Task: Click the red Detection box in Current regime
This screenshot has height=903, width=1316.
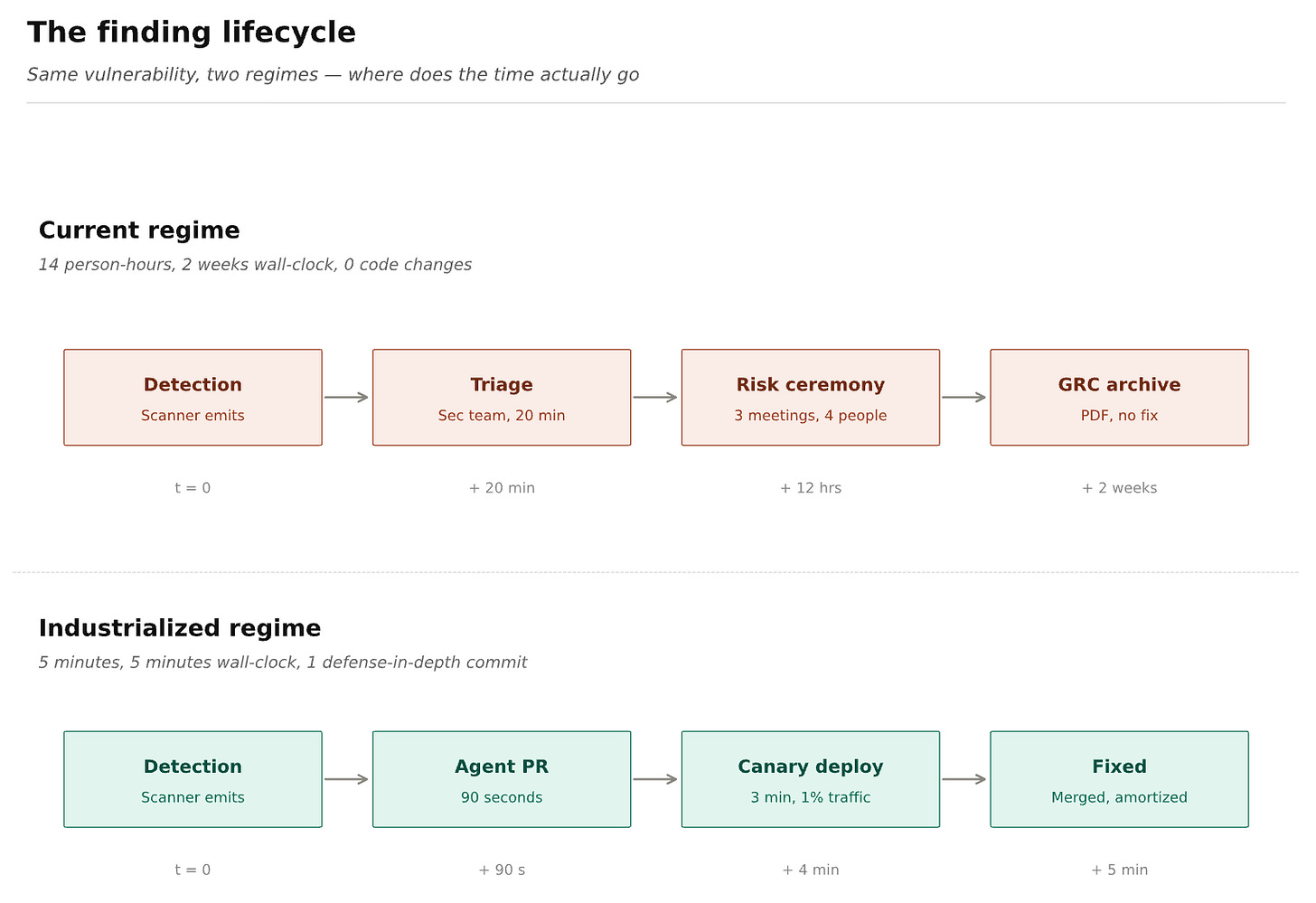Action: [x=193, y=398]
